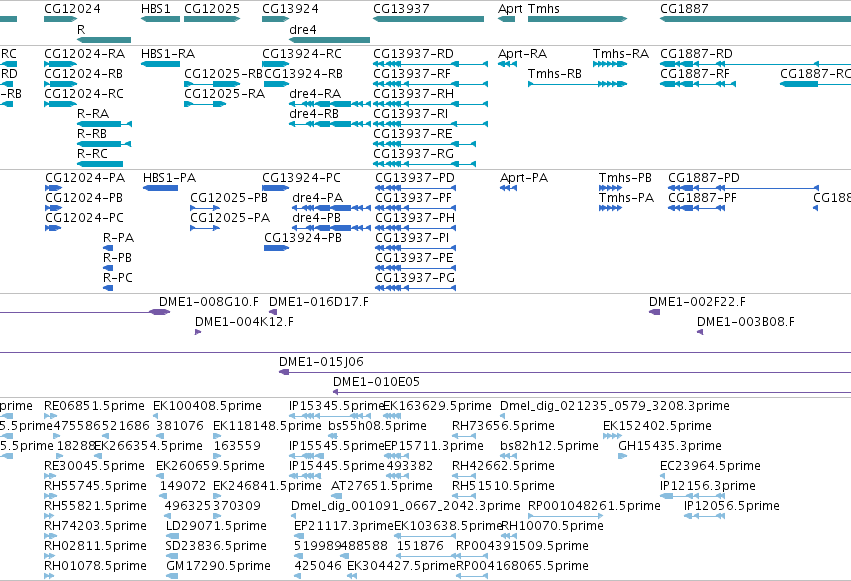This screenshot has width=851, height=581.
Task: Select transcript CG12024-RC
Action: click(84, 94)
